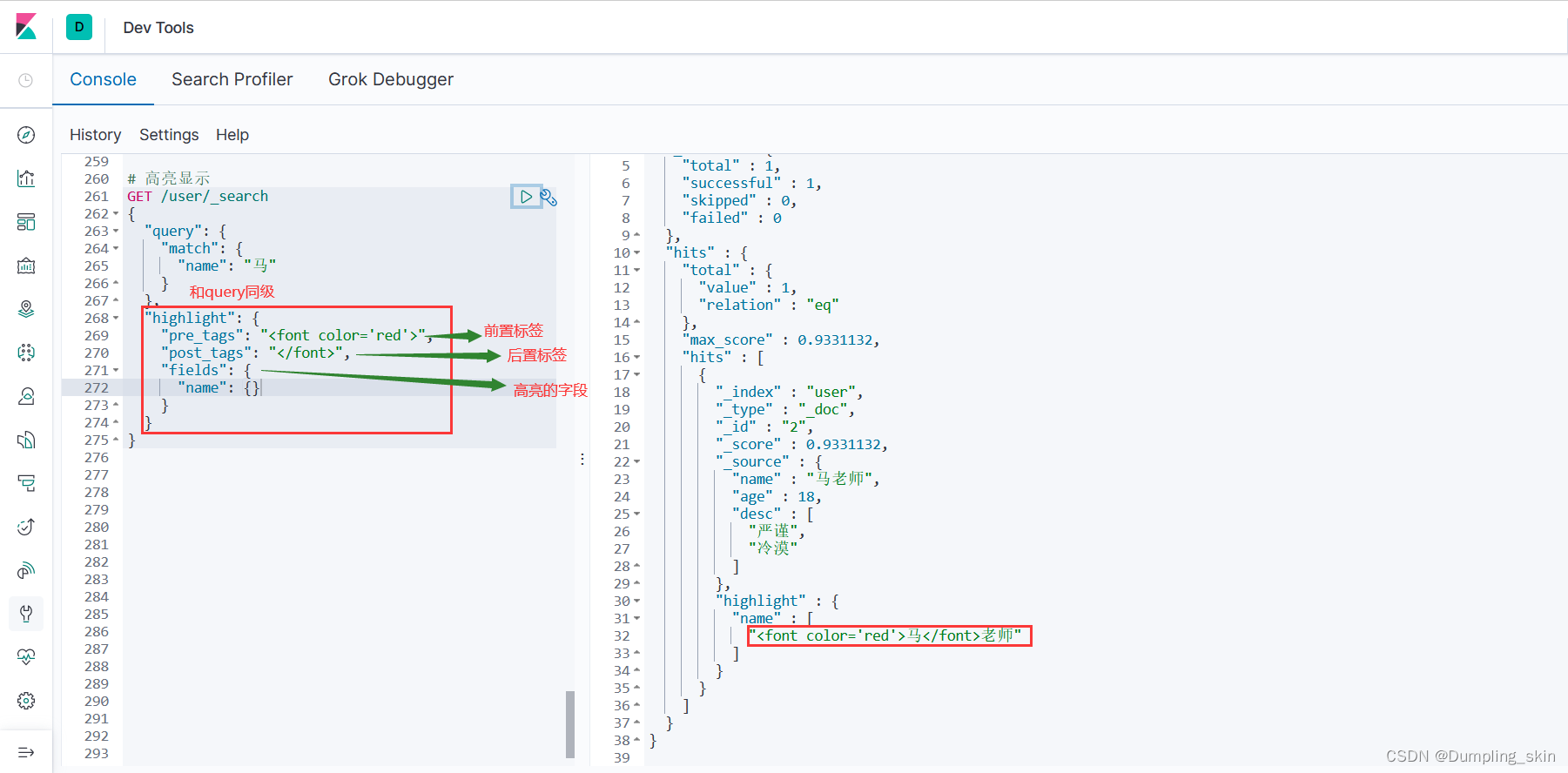This screenshot has width=1568, height=773.
Task: Open Visualize chart icon in sidebar
Action: [x=26, y=178]
